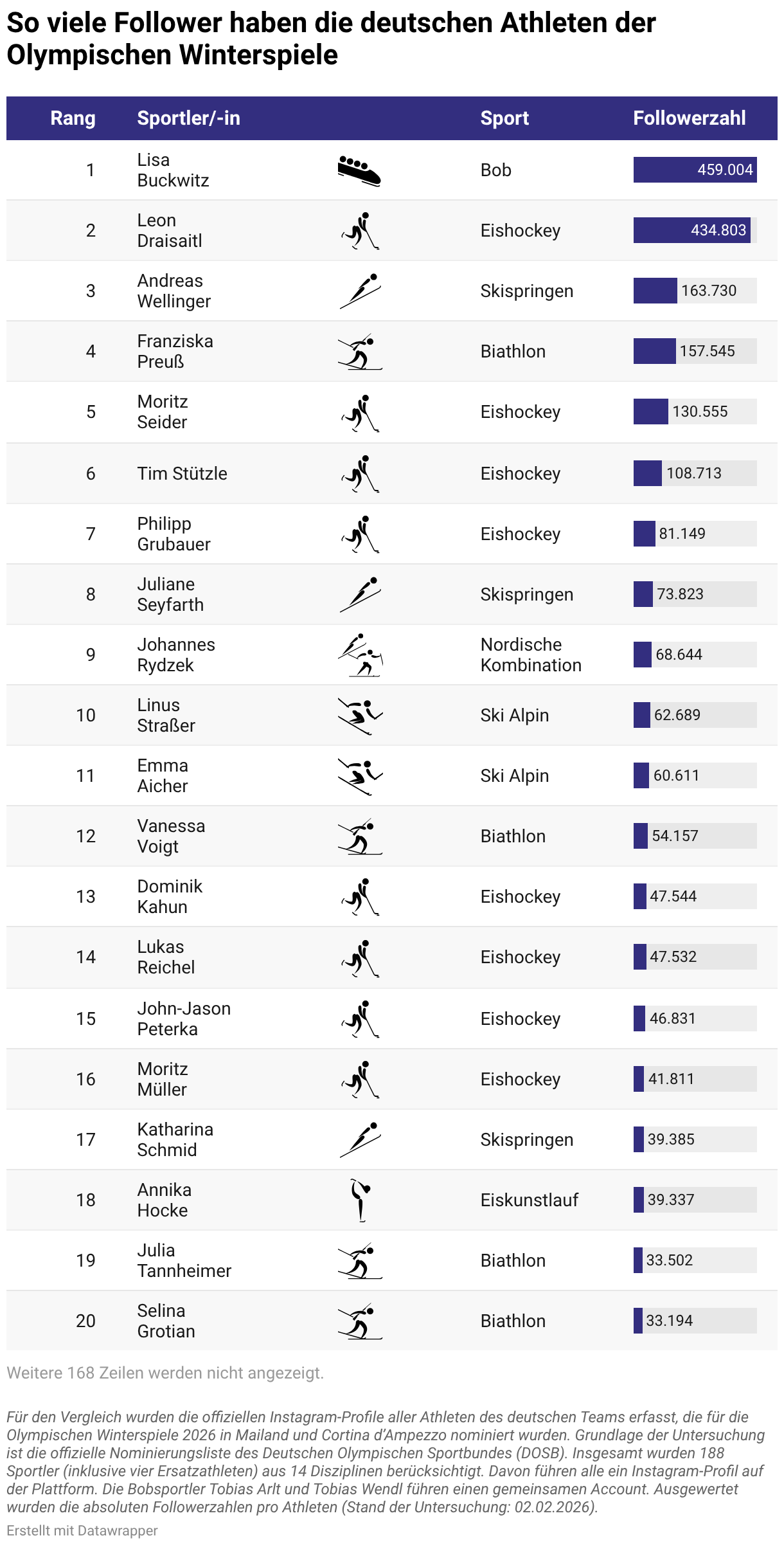Screen dimensions: 784x1547
Task: Click the Sportler/-in column header
Action: coord(188,118)
